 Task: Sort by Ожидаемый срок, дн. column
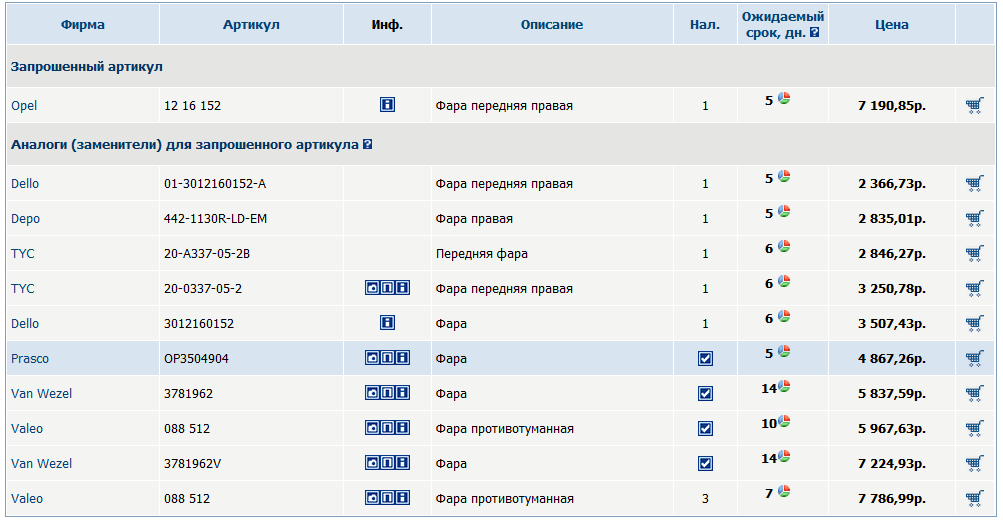pos(782,24)
